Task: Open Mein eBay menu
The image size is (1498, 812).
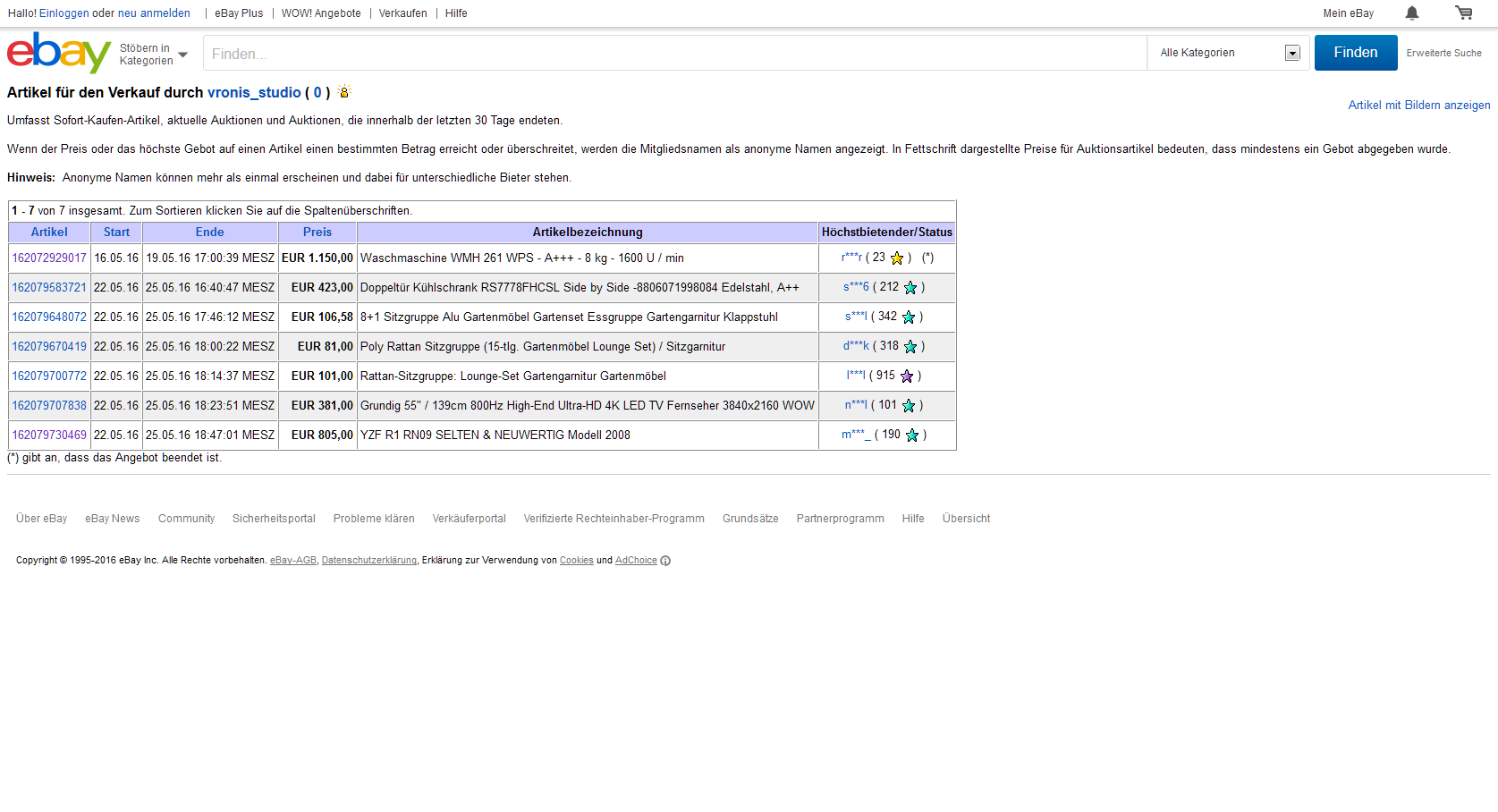Action: pos(1349,13)
